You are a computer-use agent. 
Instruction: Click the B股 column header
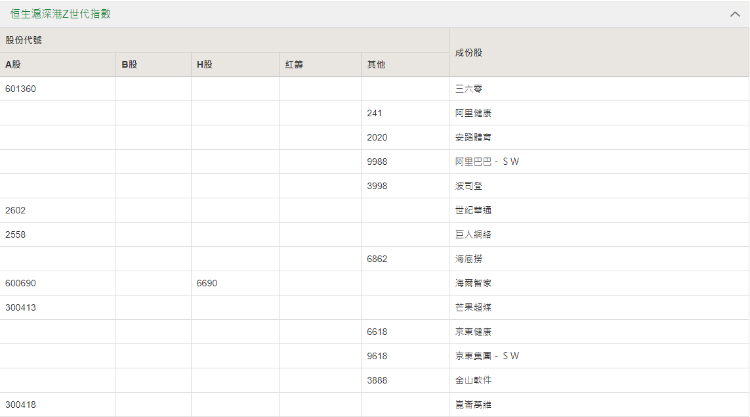129,65
